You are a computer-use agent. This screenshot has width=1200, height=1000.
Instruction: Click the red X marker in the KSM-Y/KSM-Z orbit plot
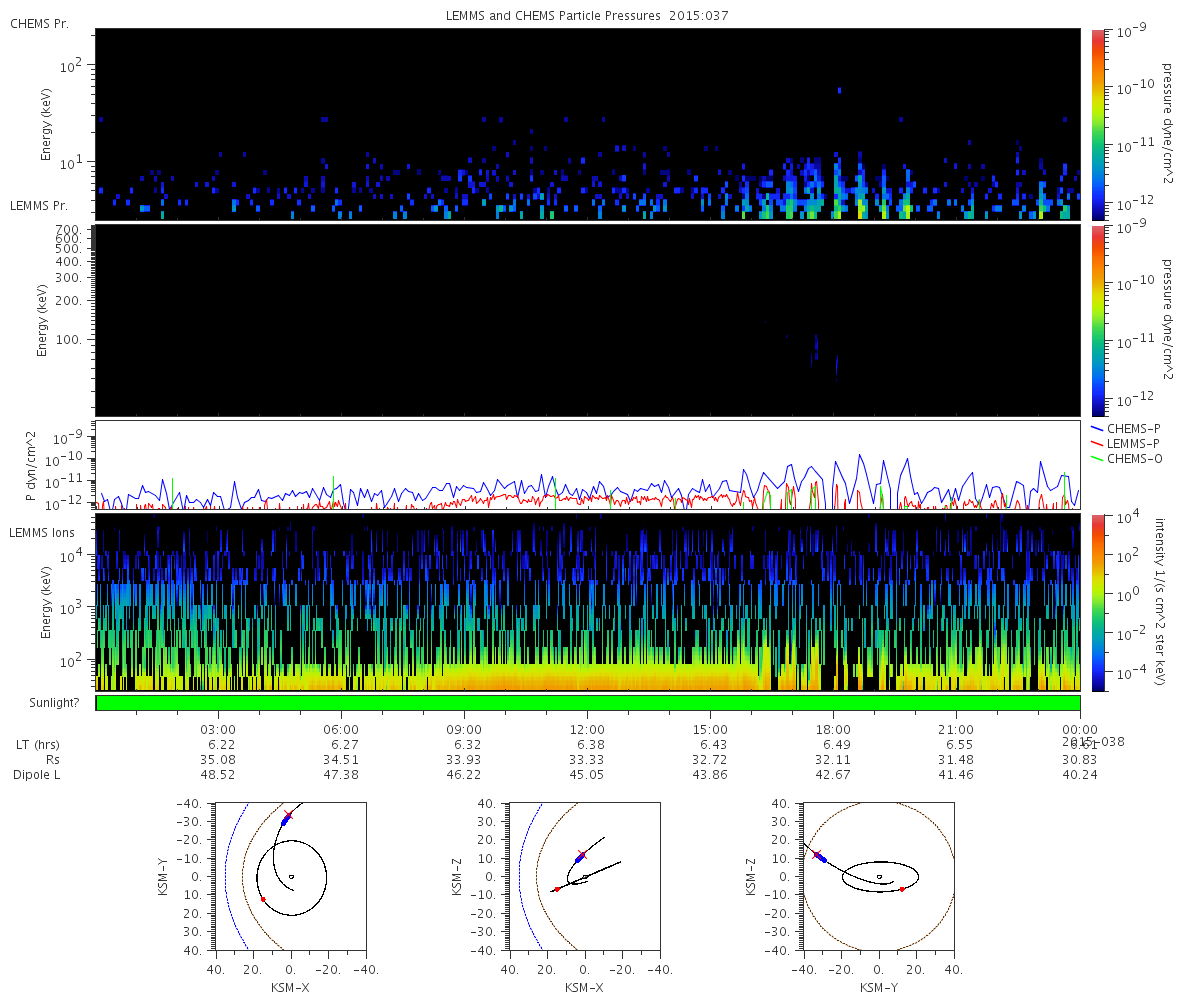click(x=817, y=855)
